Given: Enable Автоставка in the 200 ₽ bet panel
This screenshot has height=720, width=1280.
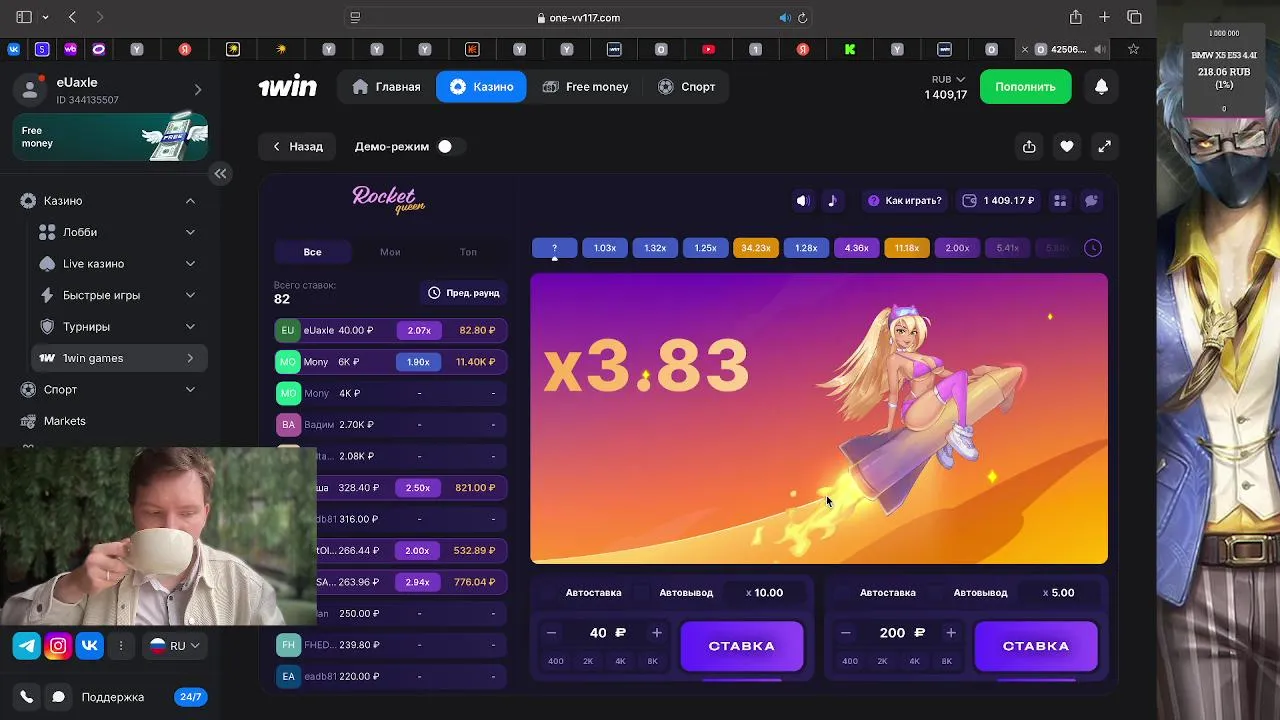Looking at the screenshot, I should 887,593.
